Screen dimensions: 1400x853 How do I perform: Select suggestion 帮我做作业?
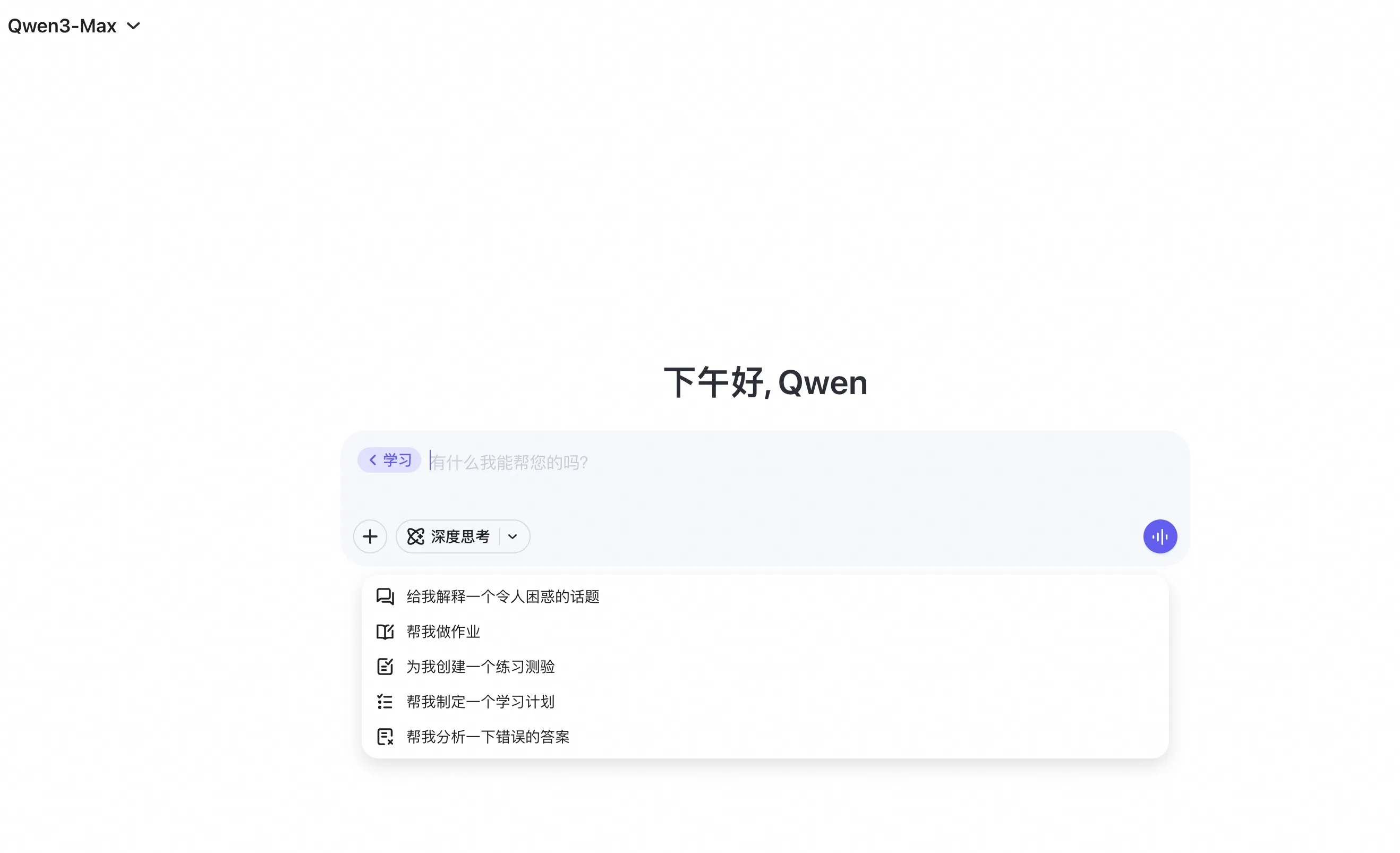pos(443,632)
